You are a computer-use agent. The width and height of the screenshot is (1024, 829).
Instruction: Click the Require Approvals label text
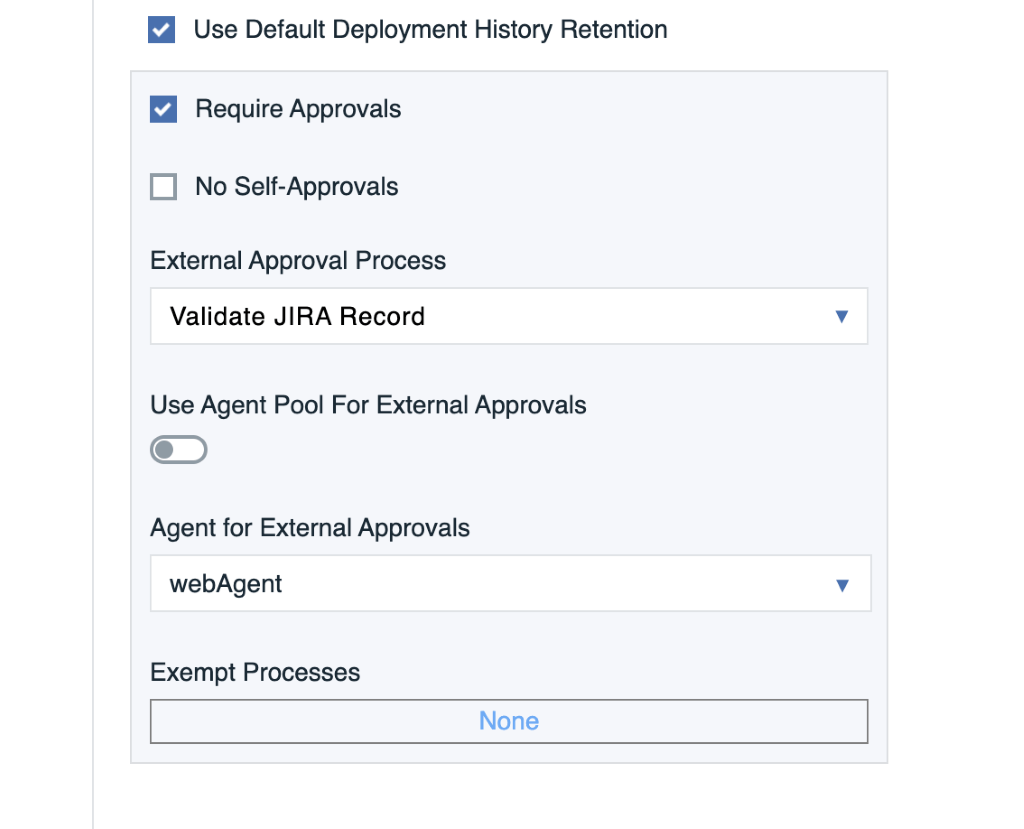(x=298, y=109)
